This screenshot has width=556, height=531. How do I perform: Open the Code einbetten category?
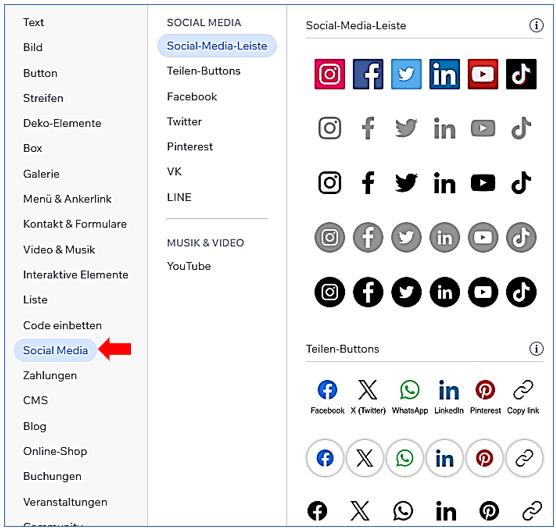[62, 325]
